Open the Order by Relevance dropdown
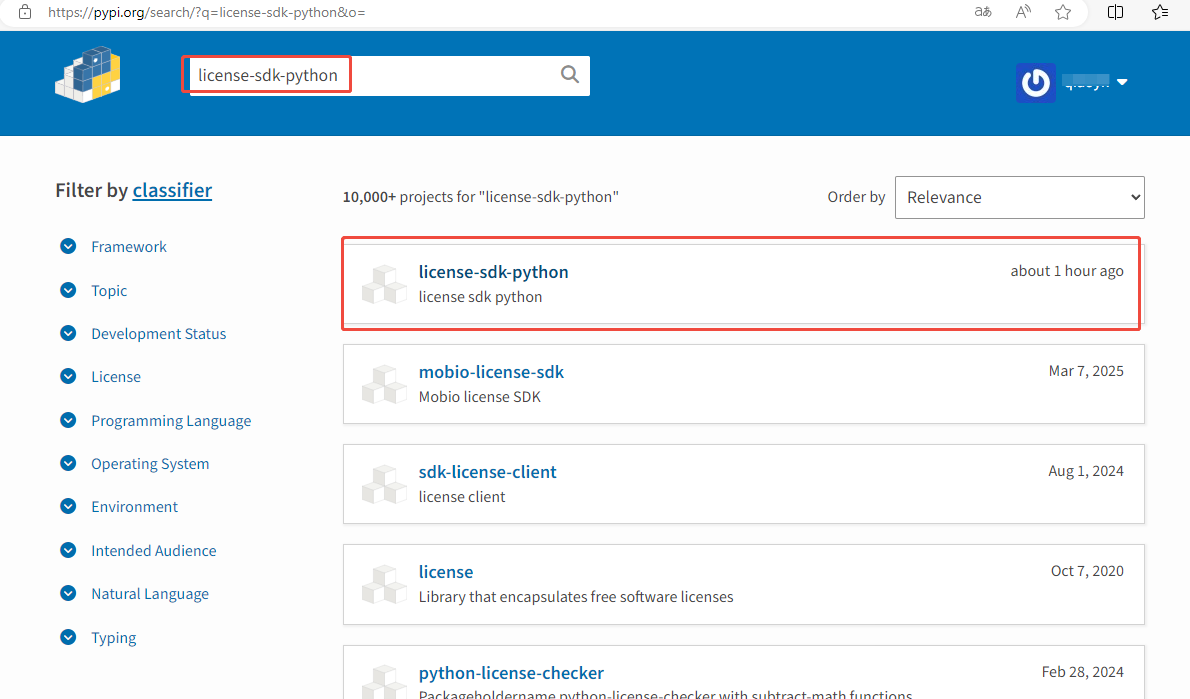Image resolution: width=1190 pixels, height=699 pixels. (1019, 198)
